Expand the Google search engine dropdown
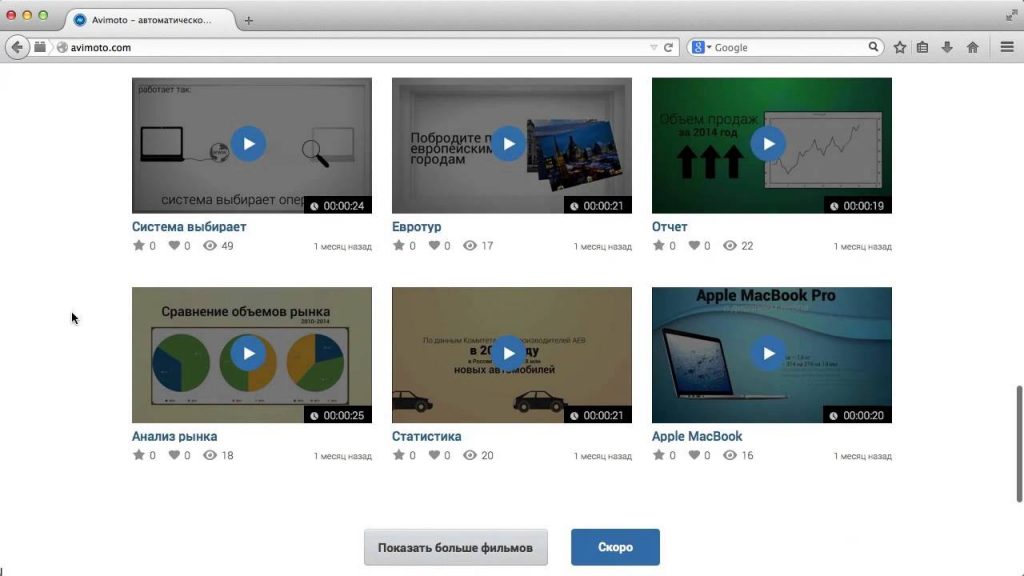Viewport: 1024px width, 576px height. 702,47
